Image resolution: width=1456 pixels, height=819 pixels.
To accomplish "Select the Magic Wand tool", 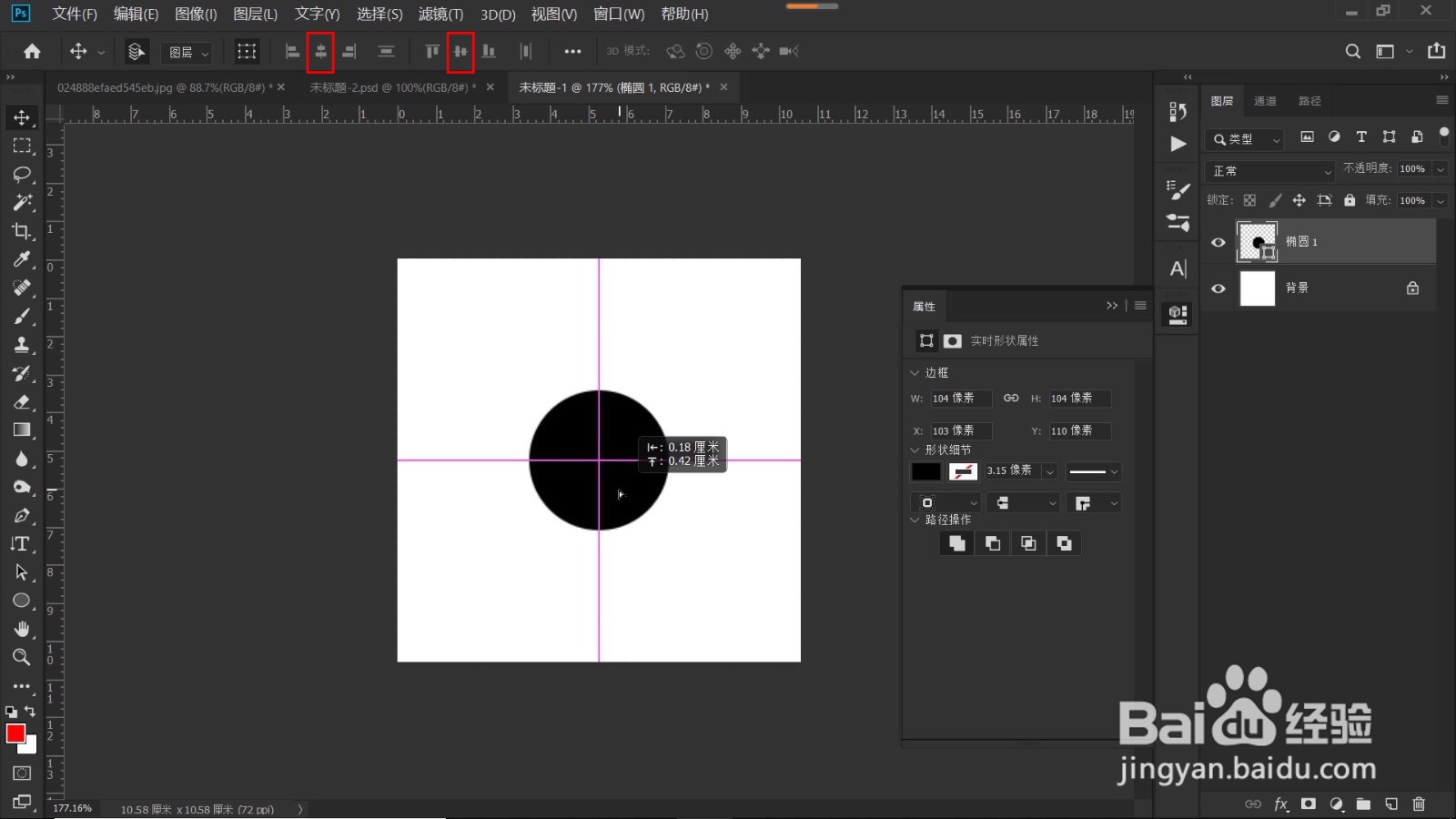I will point(22,202).
